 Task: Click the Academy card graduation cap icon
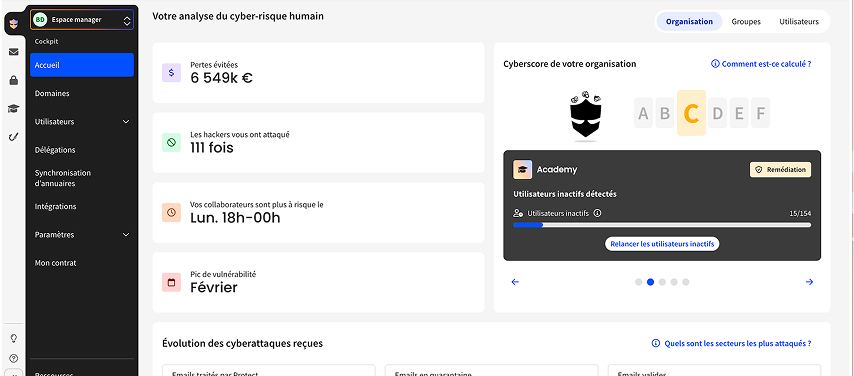pyautogui.click(x=522, y=169)
